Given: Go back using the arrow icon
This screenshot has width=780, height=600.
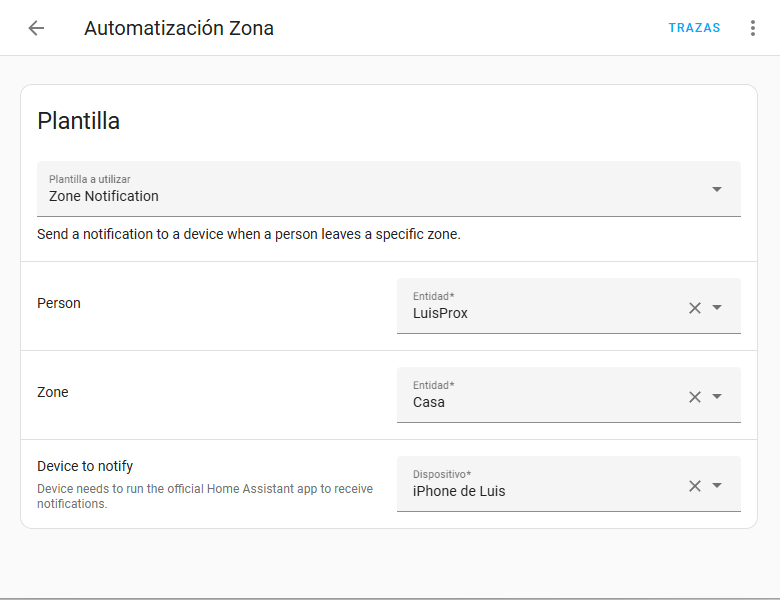Looking at the screenshot, I should pos(36,28).
